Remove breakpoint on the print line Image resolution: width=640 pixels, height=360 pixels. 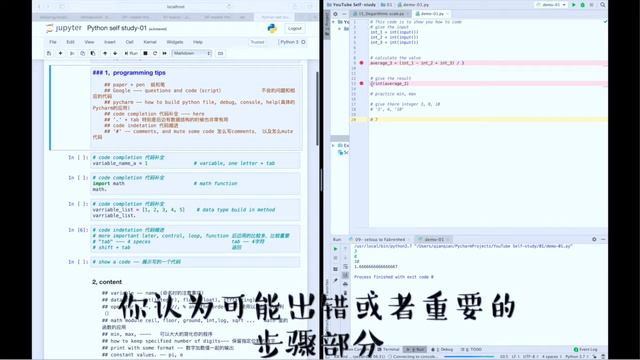362,83
